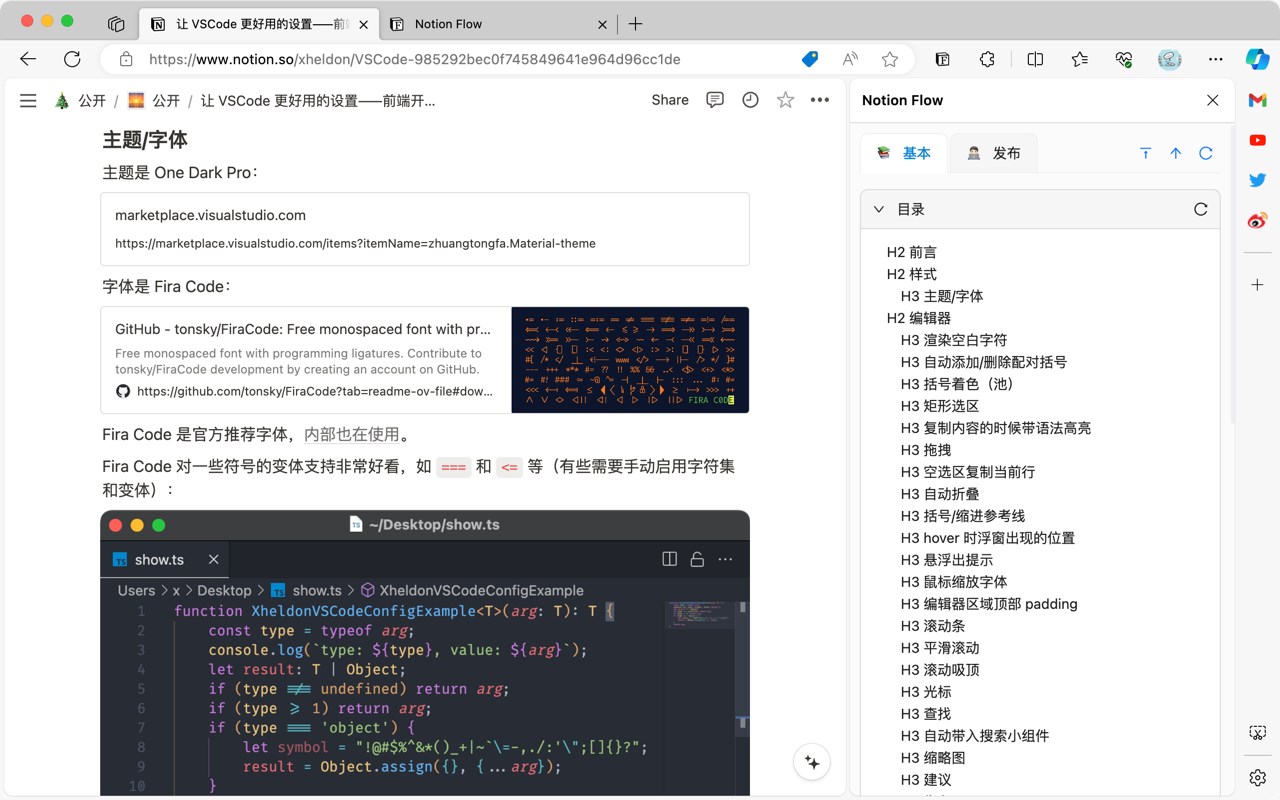Open the browser profile avatar
This screenshot has height=800, width=1280.
pyautogui.click(x=1170, y=59)
